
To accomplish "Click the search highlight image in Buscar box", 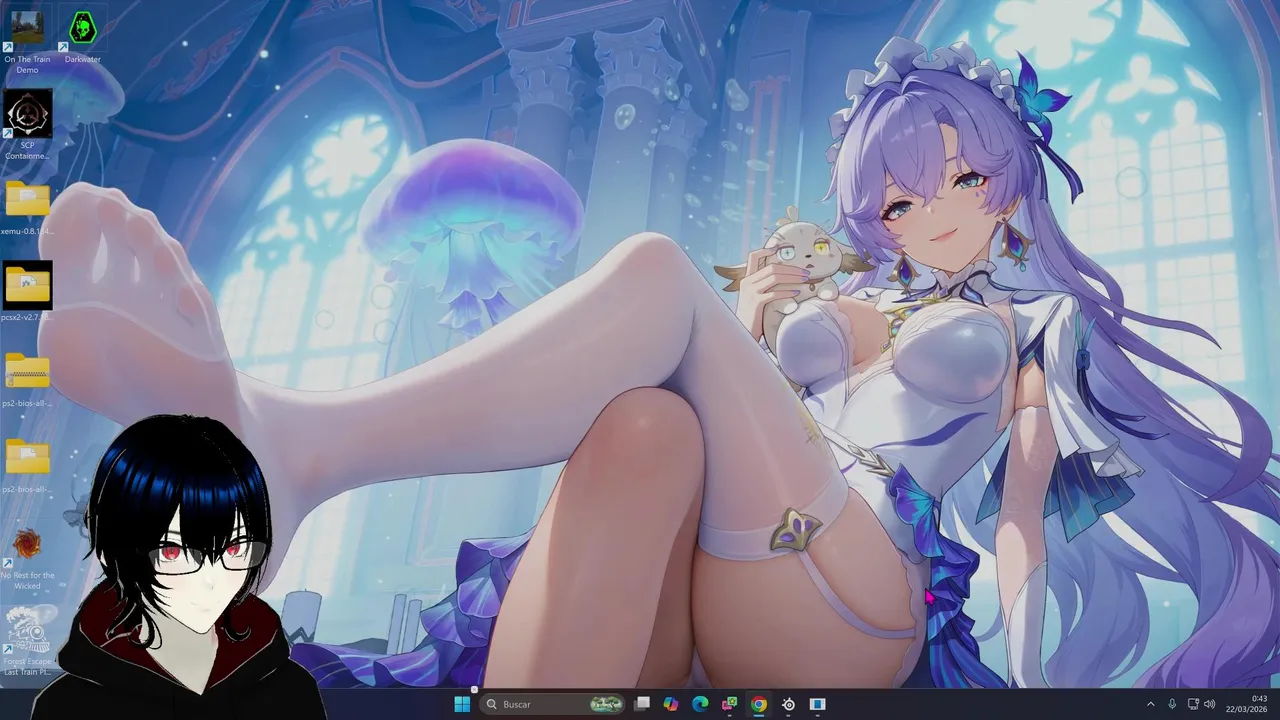I will [606, 704].
